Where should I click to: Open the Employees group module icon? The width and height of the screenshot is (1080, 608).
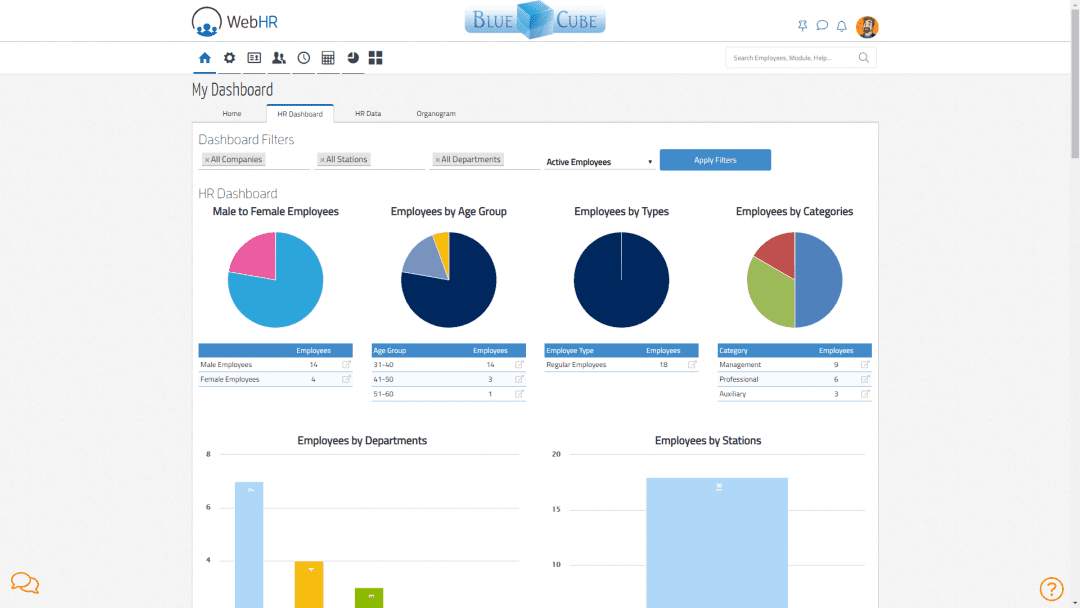[279, 58]
